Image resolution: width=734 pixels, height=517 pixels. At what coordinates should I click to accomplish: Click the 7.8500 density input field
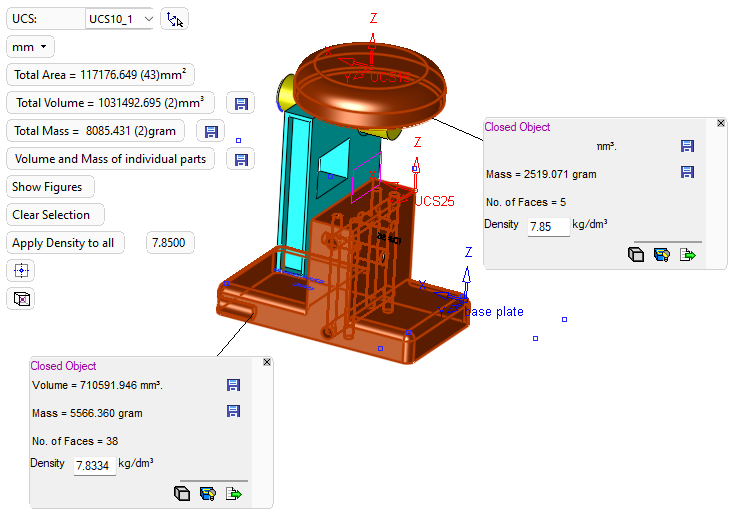click(x=170, y=243)
